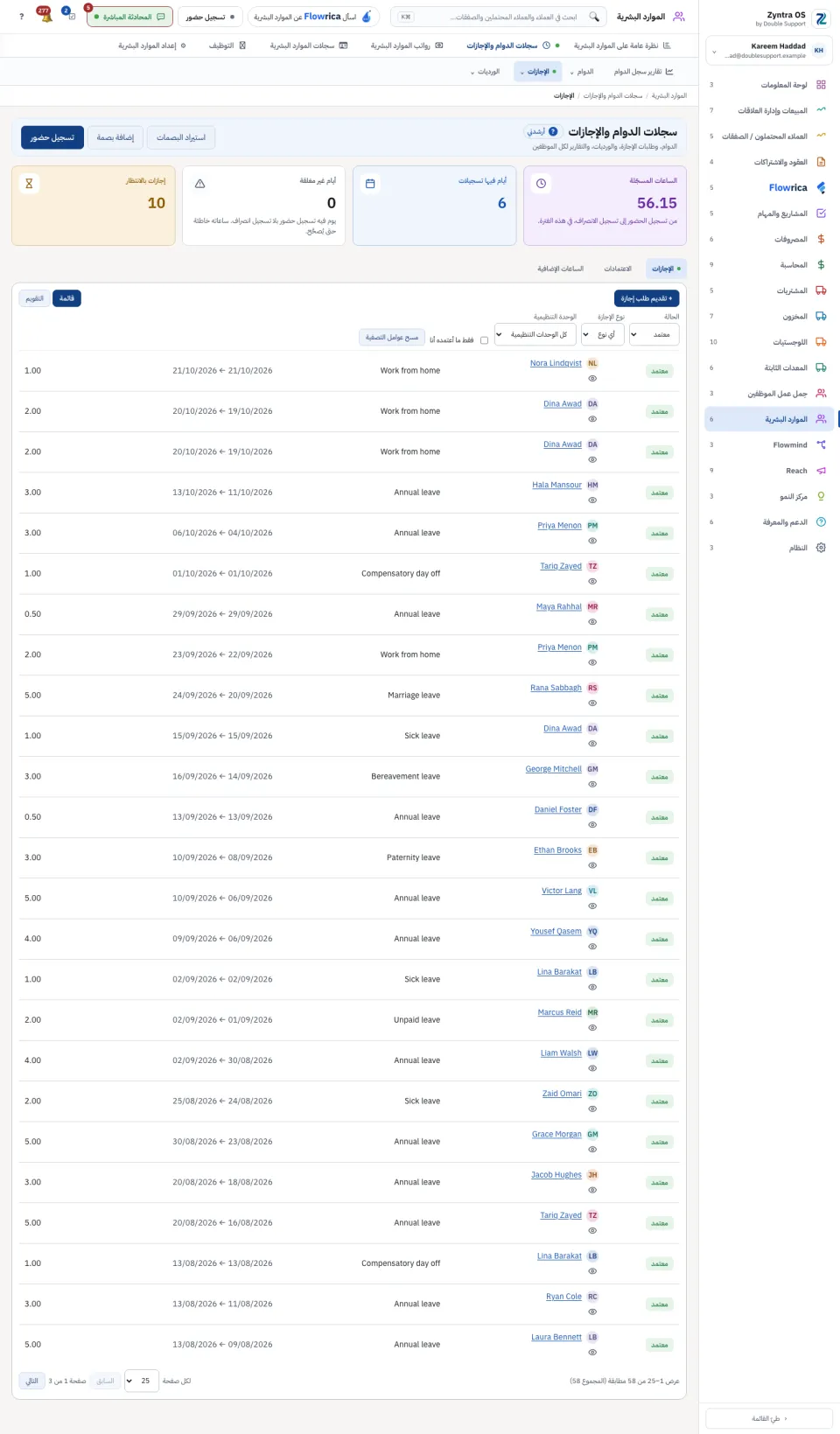
Task: Click the help icon beside the page title
Action: point(553,131)
